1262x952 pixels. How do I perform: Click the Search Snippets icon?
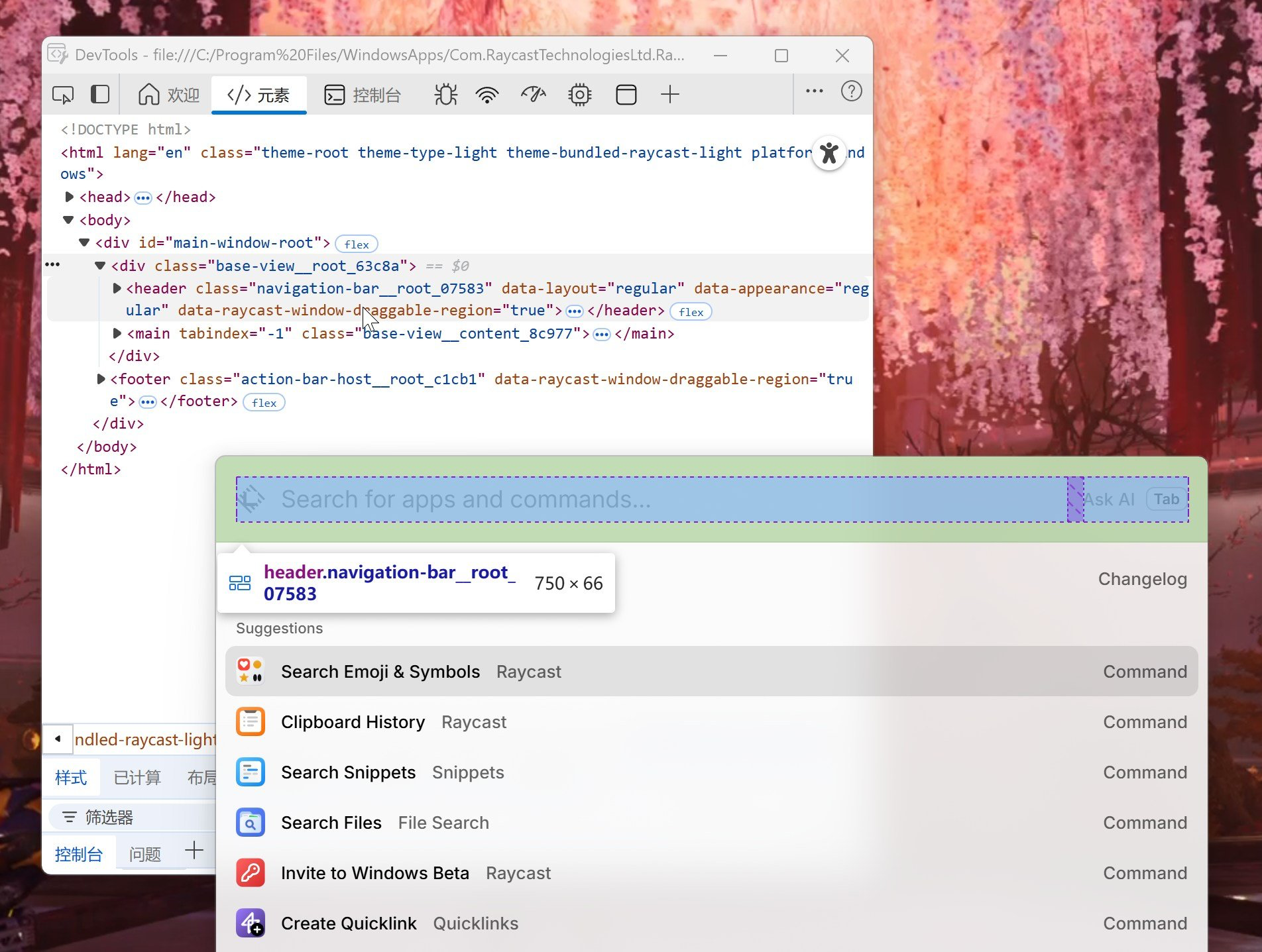251,772
